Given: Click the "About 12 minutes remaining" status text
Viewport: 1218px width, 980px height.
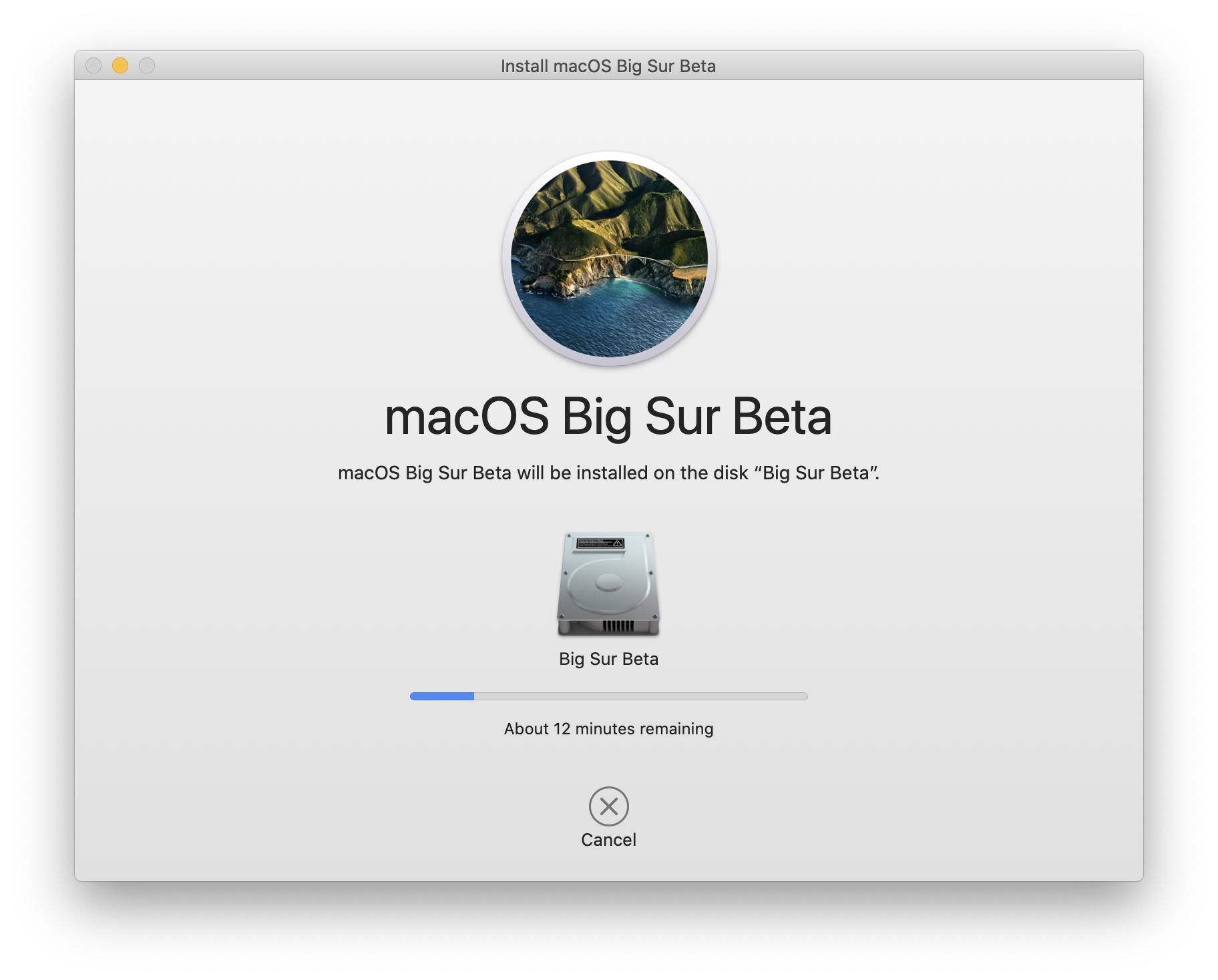Looking at the screenshot, I should coord(608,728).
